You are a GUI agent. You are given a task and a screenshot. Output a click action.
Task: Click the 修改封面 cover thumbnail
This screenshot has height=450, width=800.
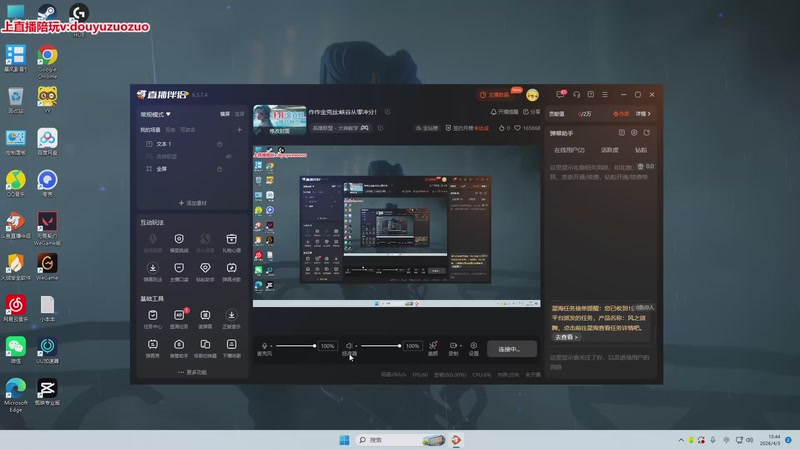tap(280, 120)
